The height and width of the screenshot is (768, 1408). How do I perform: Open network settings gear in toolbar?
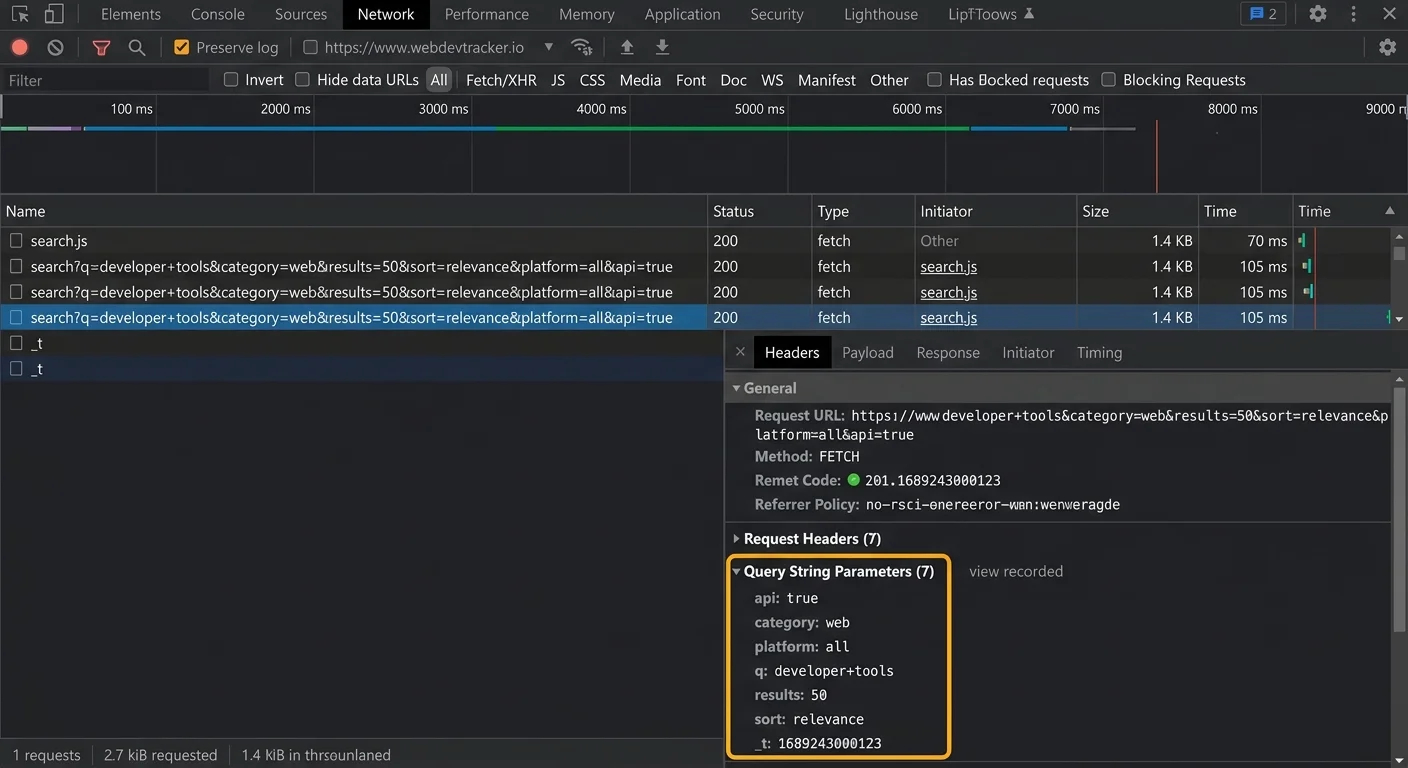coord(1387,47)
